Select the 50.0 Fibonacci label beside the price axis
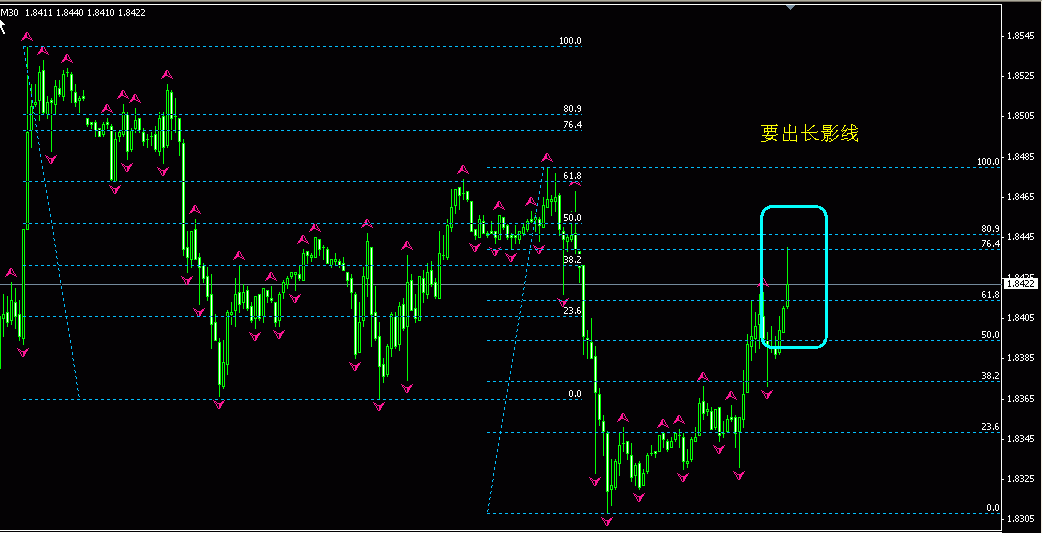 pyautogui.click(x=991, y=335)
